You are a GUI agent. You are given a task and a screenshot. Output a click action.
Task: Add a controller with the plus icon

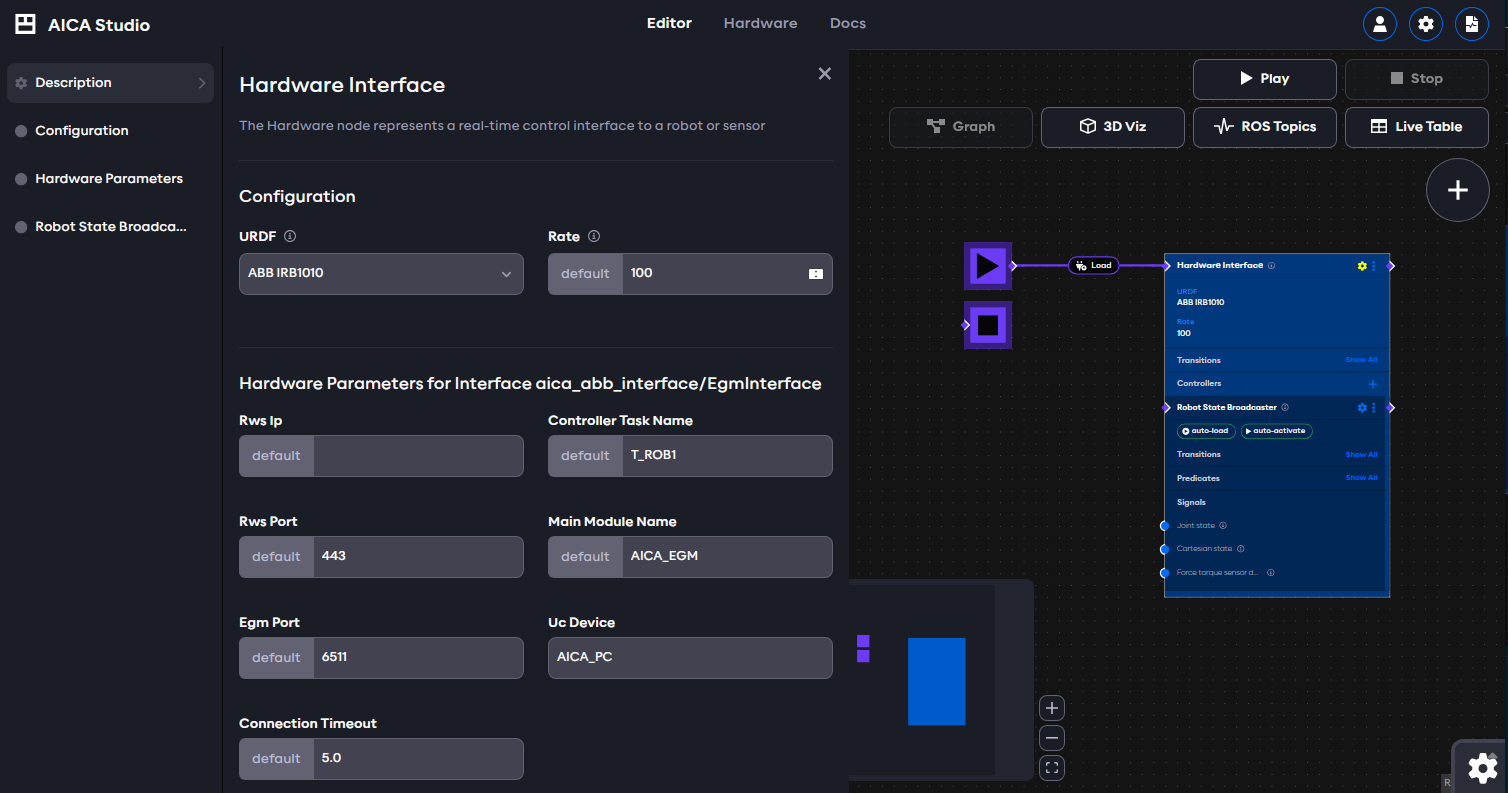[1372, 384]
